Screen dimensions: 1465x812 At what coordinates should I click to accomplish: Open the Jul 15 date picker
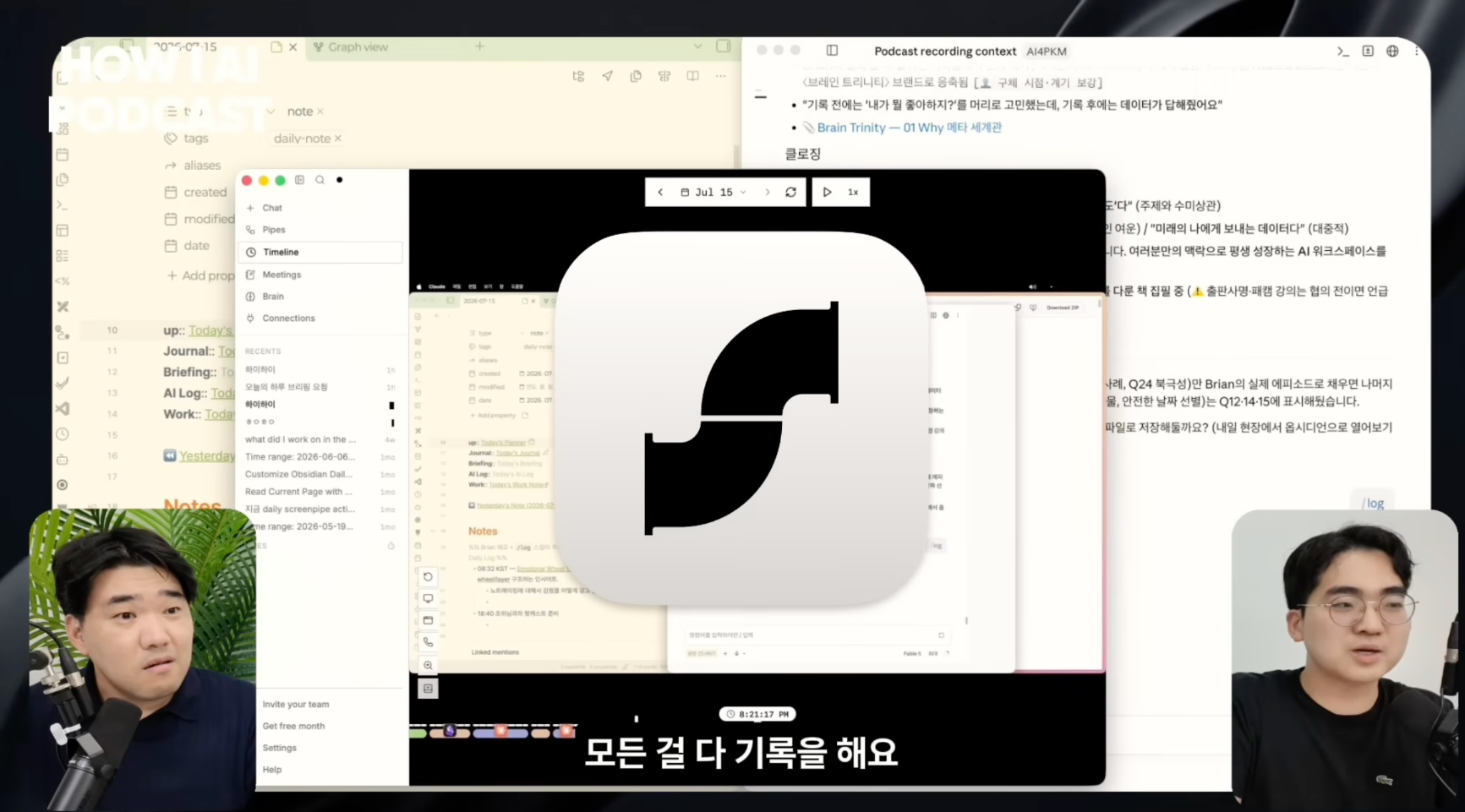click(713, 193)
